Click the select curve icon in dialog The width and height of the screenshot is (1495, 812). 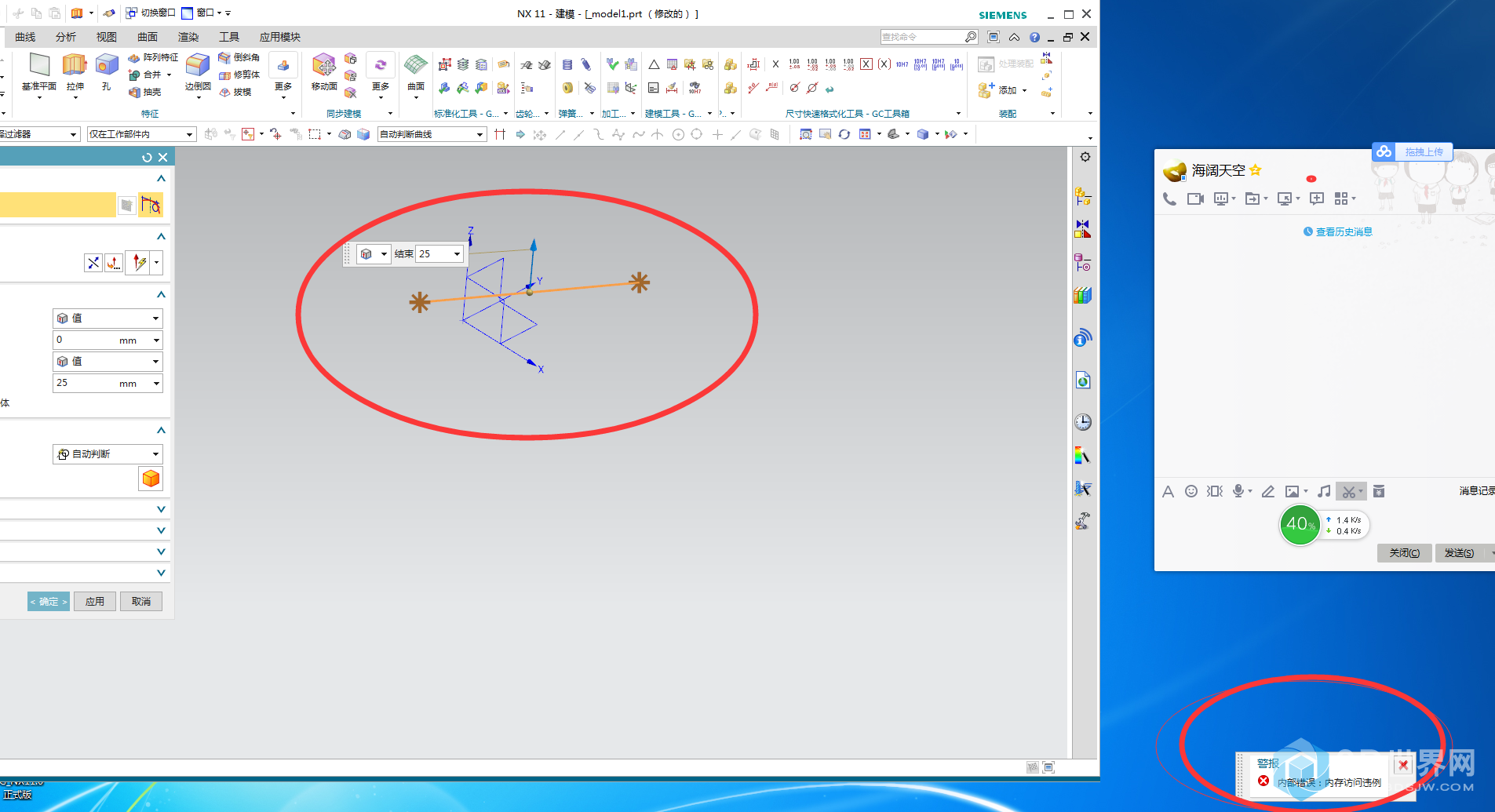(x=151, y=206)
